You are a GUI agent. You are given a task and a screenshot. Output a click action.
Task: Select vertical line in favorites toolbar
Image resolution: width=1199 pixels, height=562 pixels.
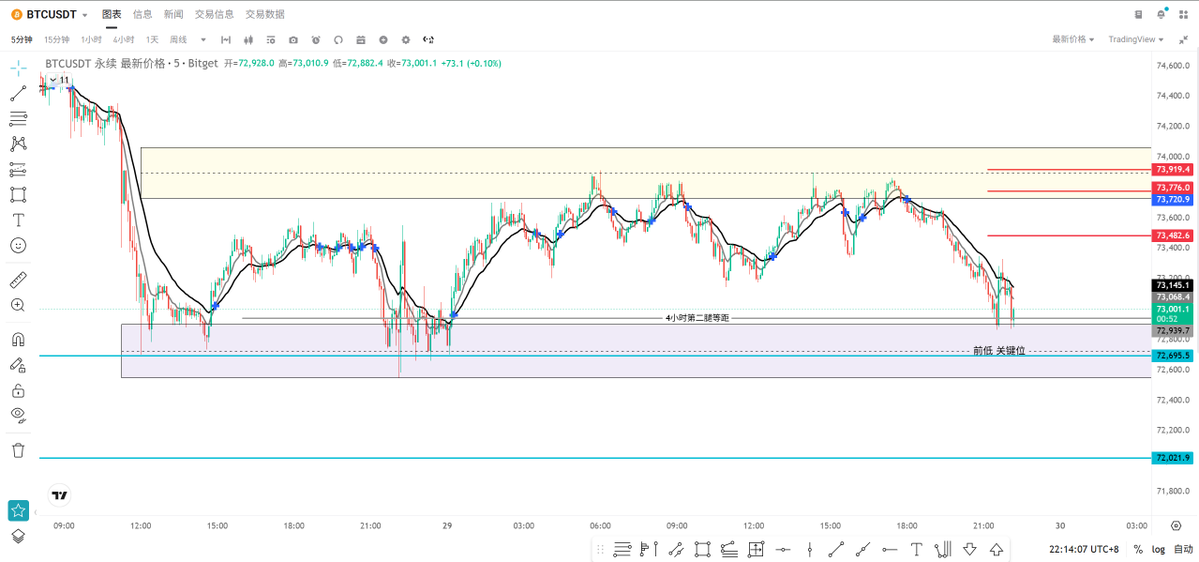(810, 548)
